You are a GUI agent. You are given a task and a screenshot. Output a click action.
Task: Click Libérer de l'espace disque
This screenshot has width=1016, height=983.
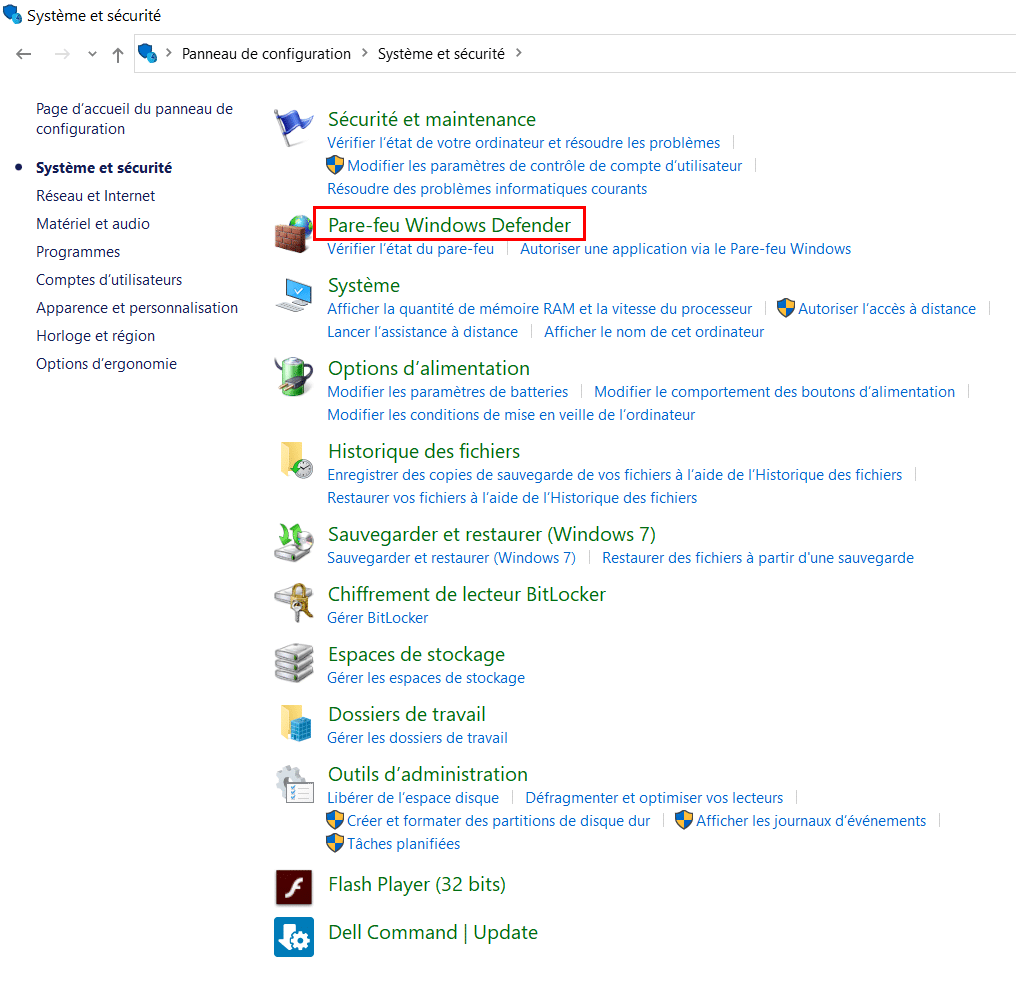413,798
